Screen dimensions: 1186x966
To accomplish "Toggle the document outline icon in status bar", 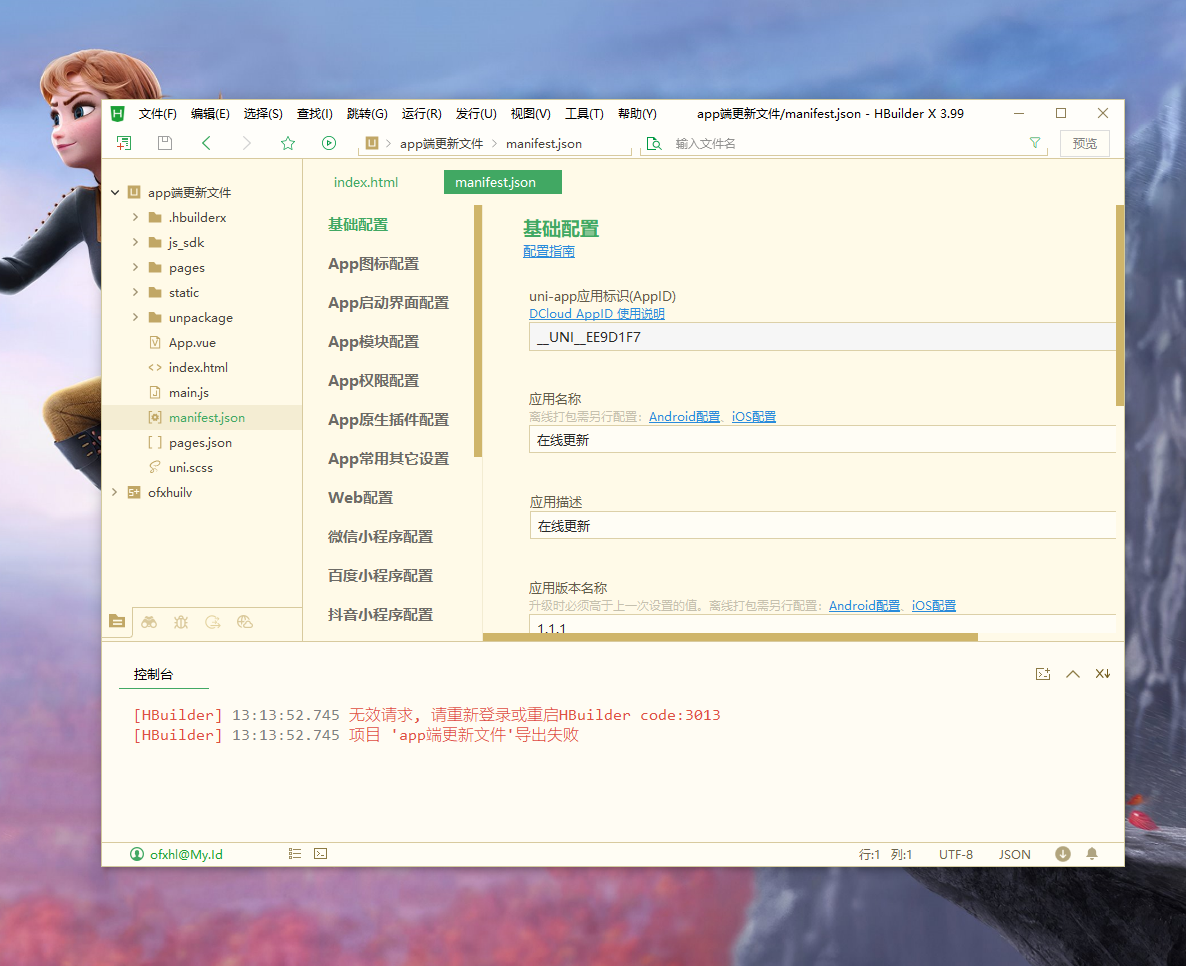I will pos(295,854).
